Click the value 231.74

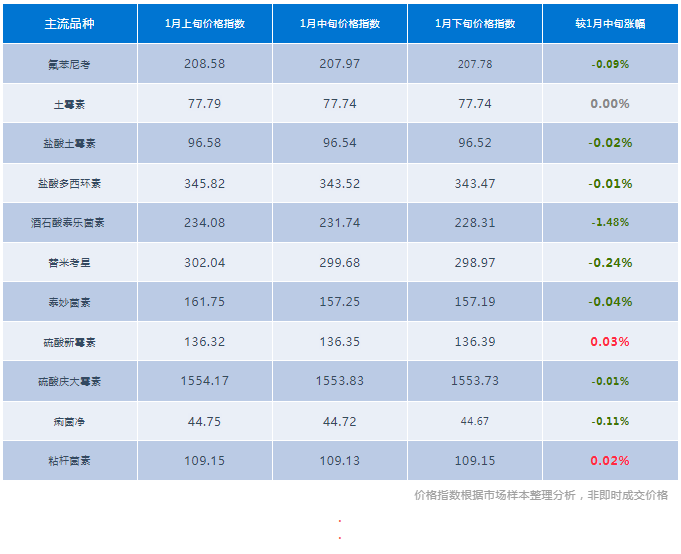(x=340, y=223)
